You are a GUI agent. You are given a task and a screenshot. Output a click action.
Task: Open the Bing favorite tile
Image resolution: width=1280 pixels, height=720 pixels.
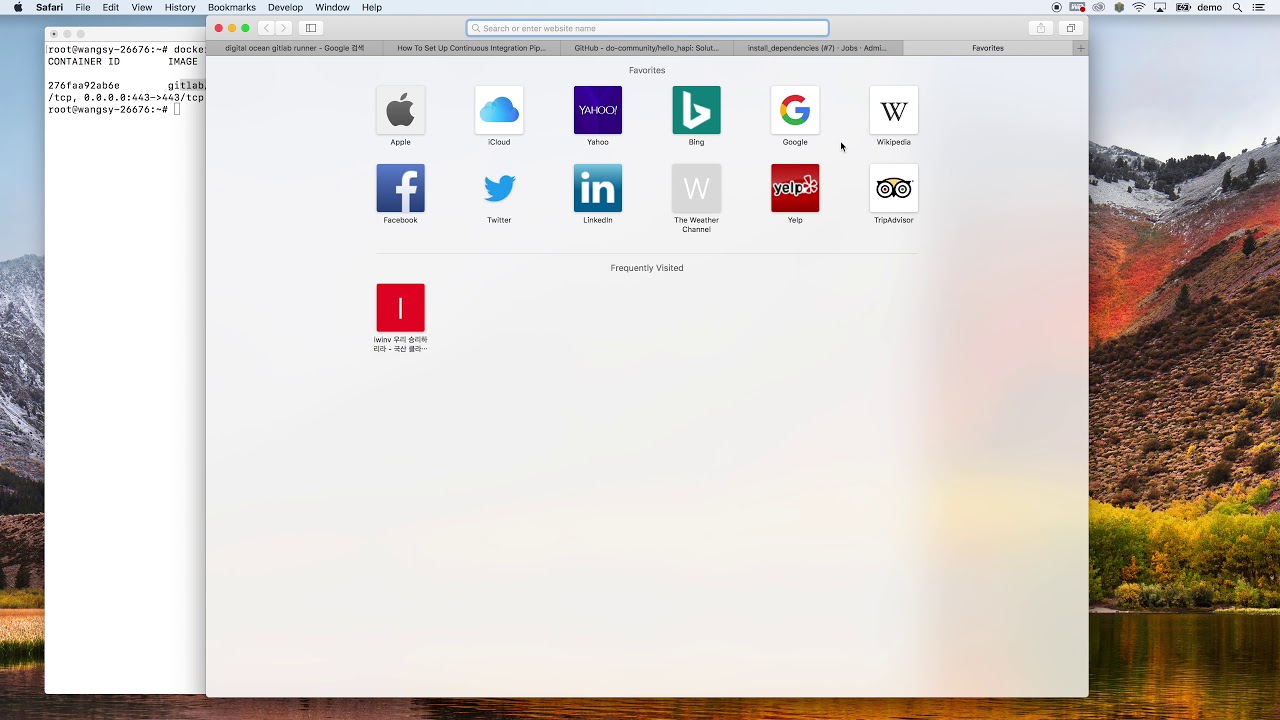tap(696, 110)
